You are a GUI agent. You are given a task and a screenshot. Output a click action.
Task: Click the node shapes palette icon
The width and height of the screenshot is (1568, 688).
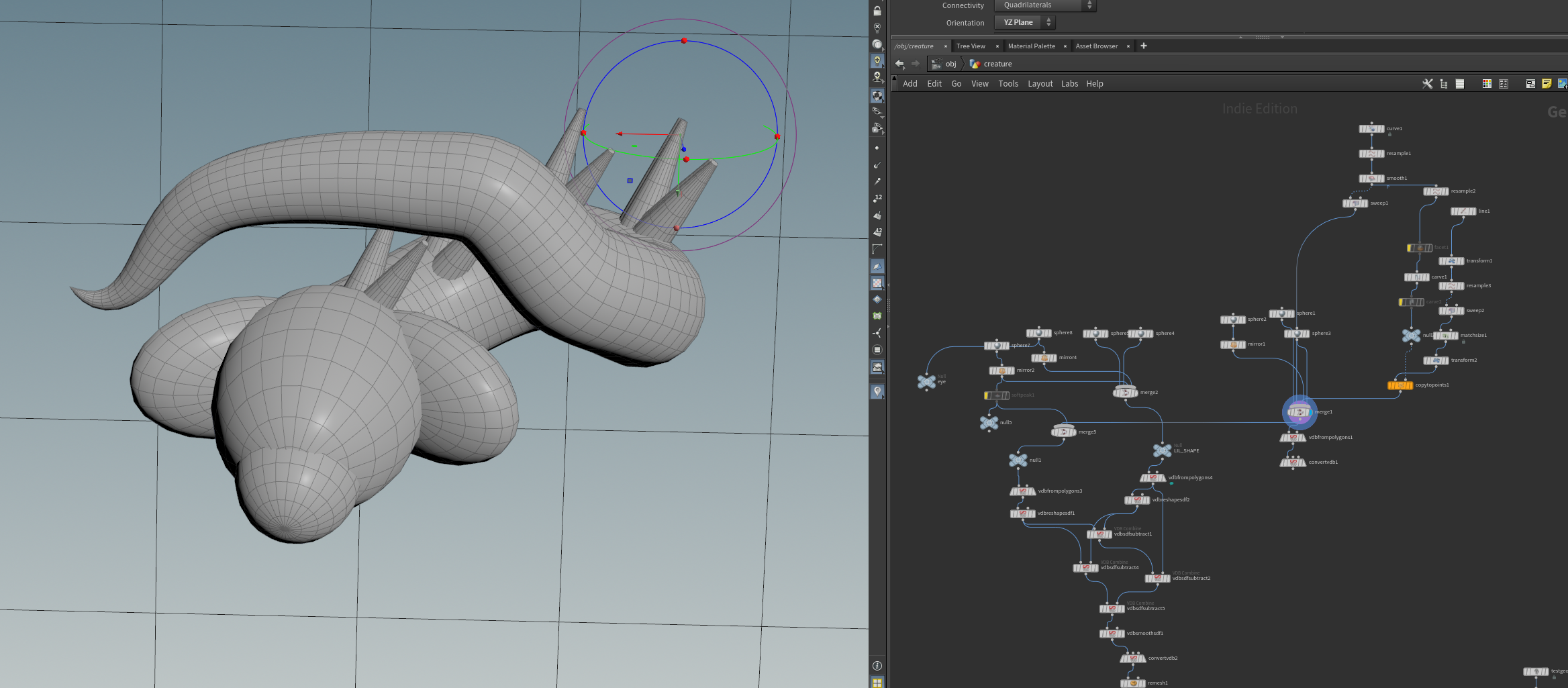click(x=1504, y=84)
